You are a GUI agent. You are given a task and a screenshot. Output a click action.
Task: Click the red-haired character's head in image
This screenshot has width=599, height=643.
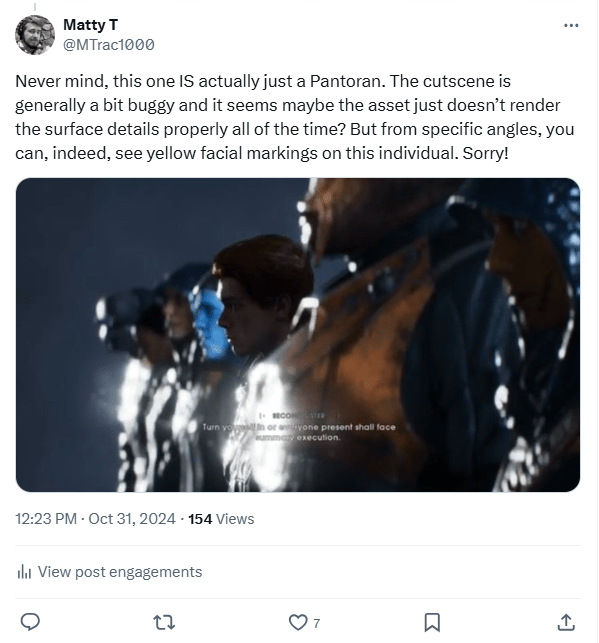click(262, 293)
